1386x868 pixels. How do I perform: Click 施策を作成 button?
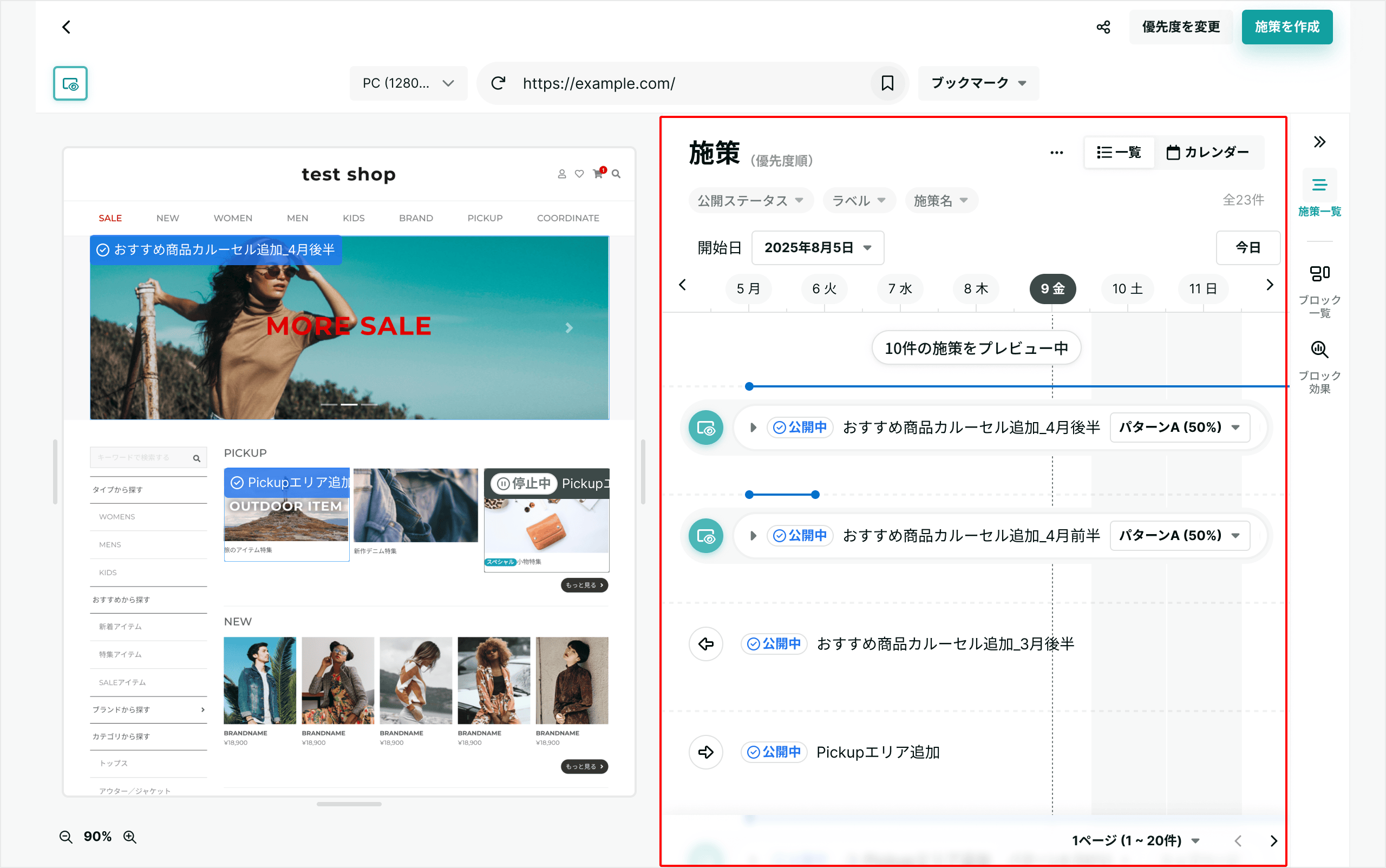(x=1286, y=27)
